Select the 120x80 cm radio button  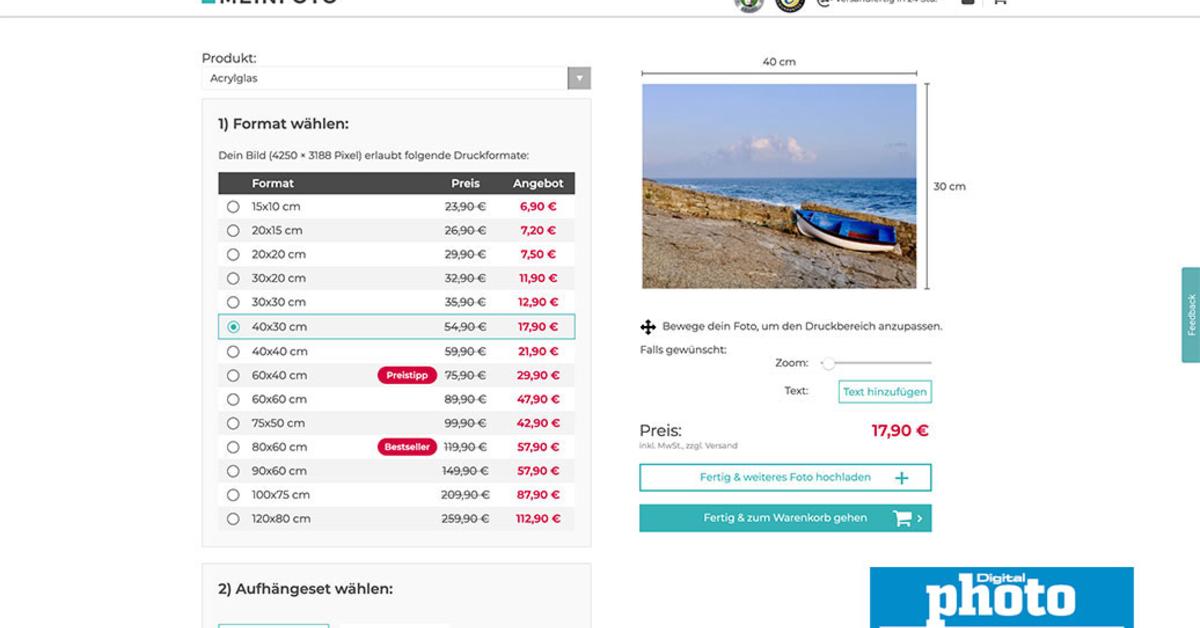[x=233, y=519]
